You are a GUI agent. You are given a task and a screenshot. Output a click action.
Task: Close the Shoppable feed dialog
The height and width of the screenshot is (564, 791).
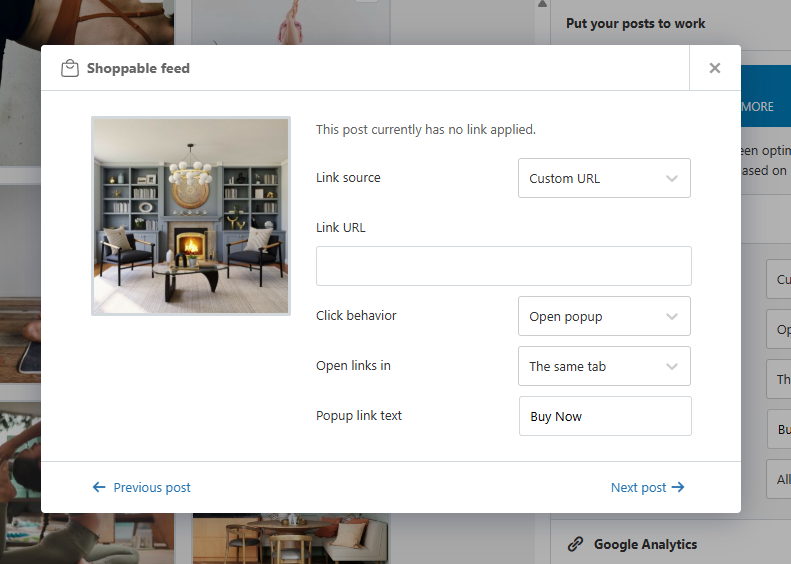[x=714, y=68]
